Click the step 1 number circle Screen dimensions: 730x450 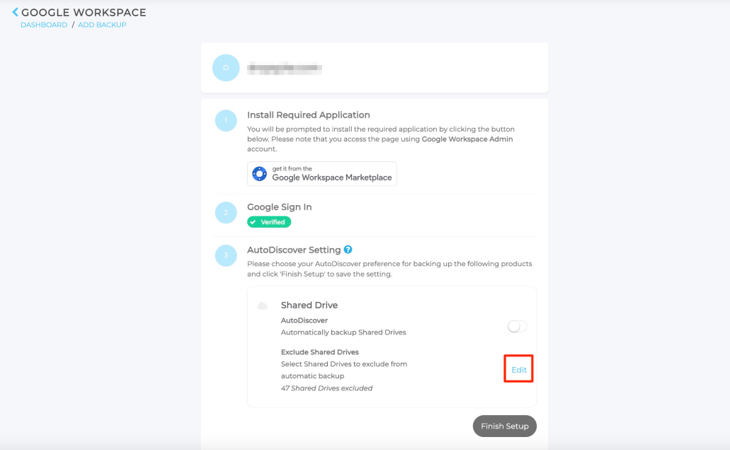click(x=226, y=121)
